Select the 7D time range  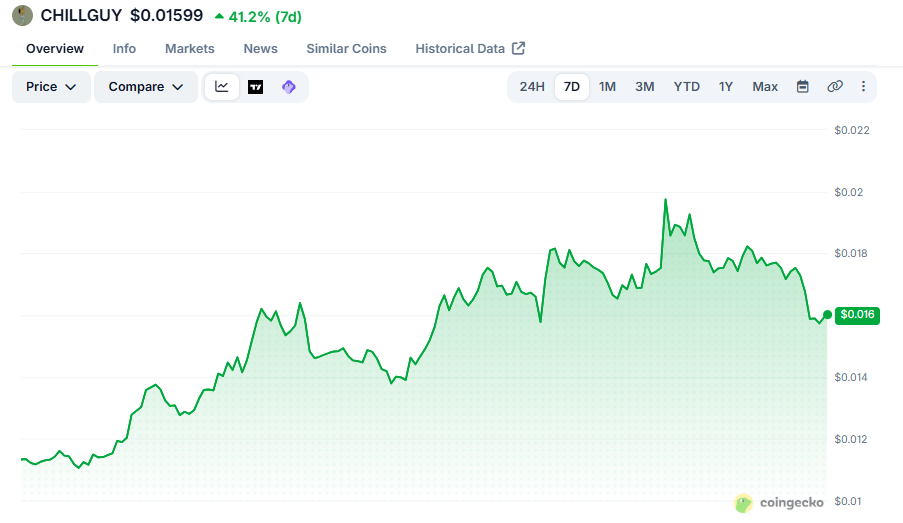(x=571, y=87)
